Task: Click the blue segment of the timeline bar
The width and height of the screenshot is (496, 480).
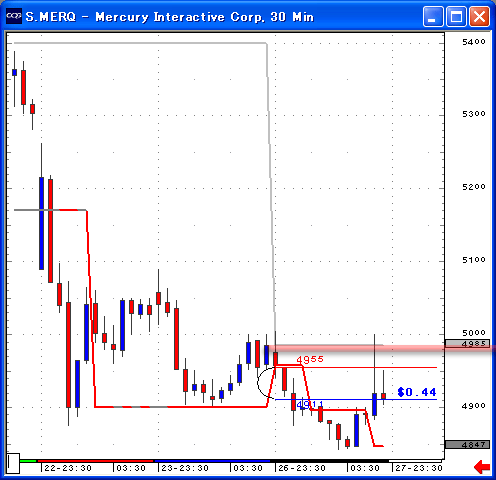Action: pyautogui.click(x=212, y=461)
